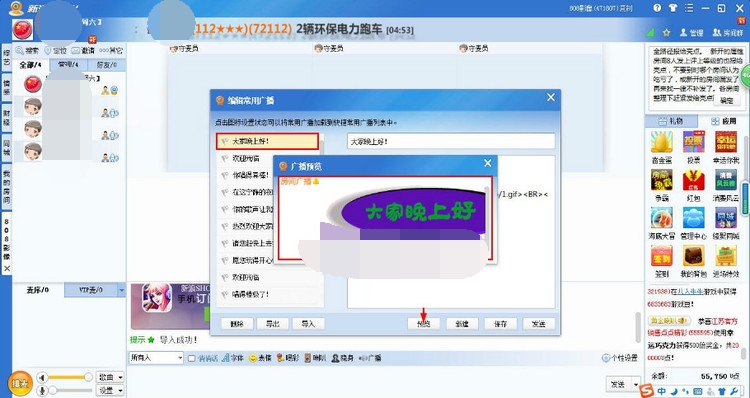Click the 预览 preview button

(x=424, y=324)
